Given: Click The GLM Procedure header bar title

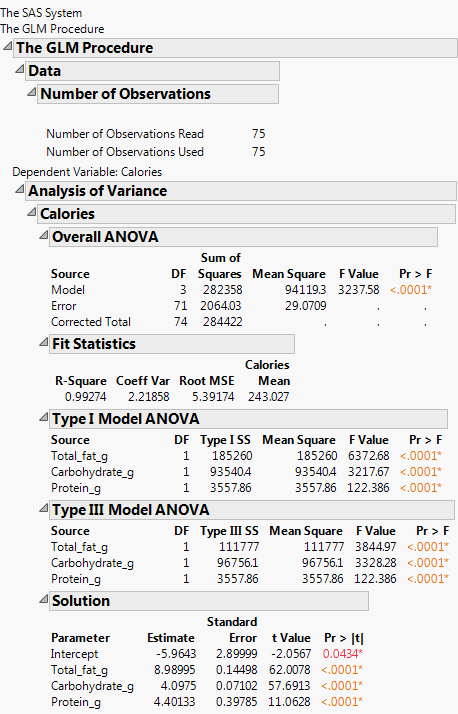Looking at the screenshot, I should click(85, 48).
